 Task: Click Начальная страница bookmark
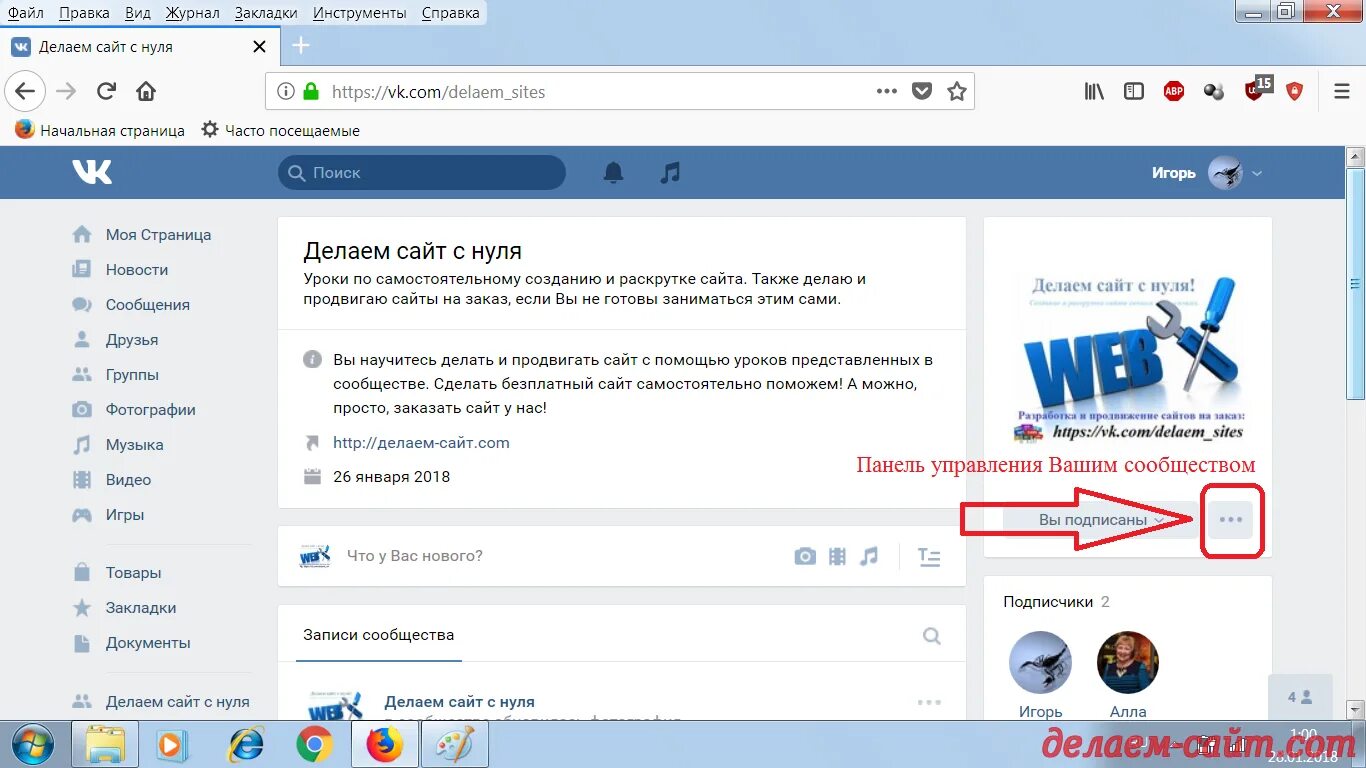[x=100, y=130]
